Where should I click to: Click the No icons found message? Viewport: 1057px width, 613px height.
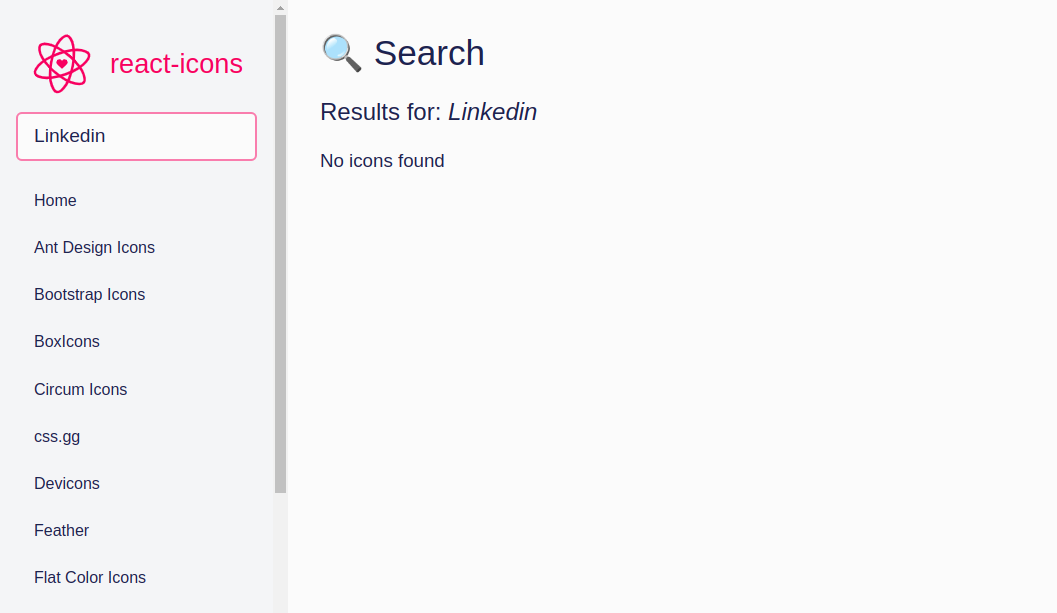point(382,160)
